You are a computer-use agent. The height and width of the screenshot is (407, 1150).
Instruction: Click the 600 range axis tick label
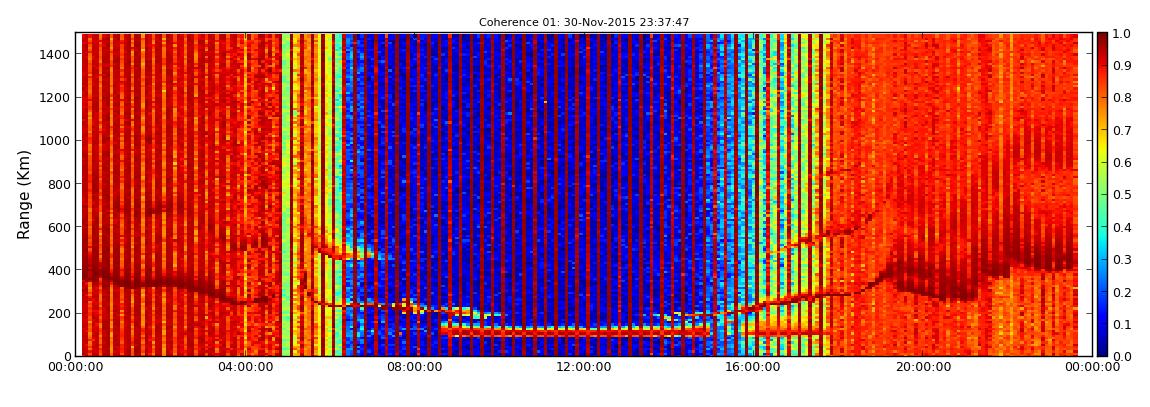(x=59, y=227)
